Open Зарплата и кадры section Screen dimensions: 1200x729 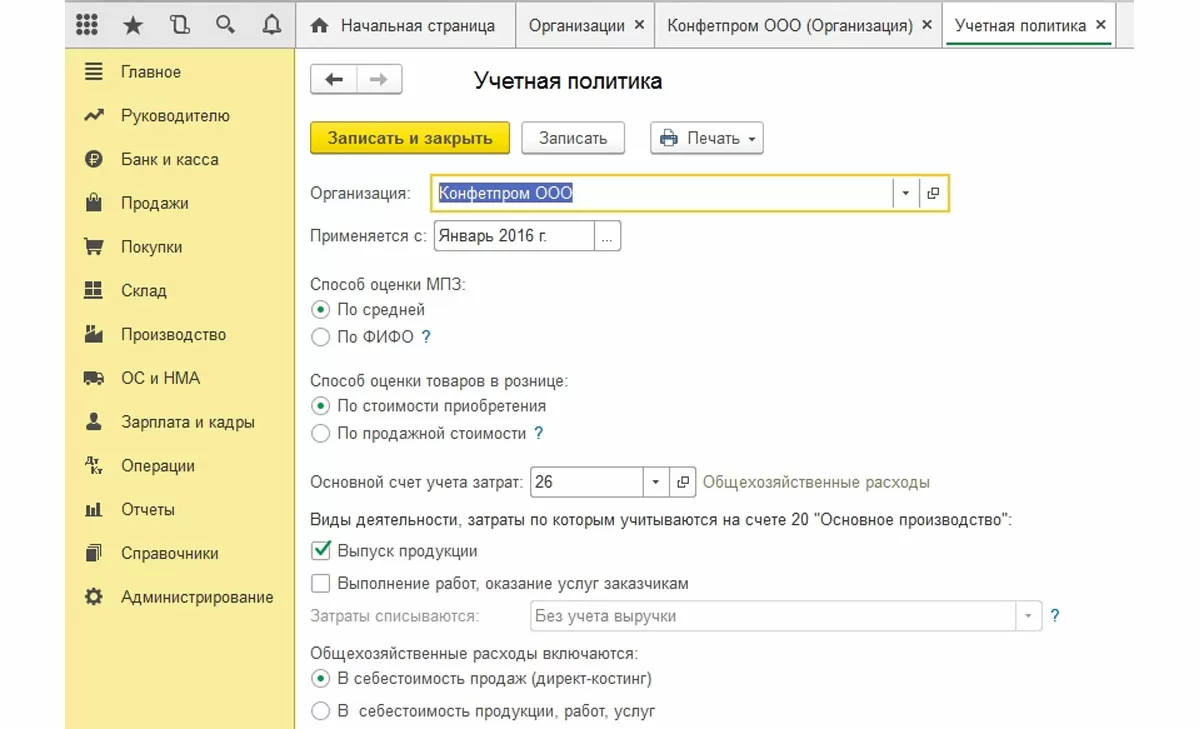[x=187, y=422]
